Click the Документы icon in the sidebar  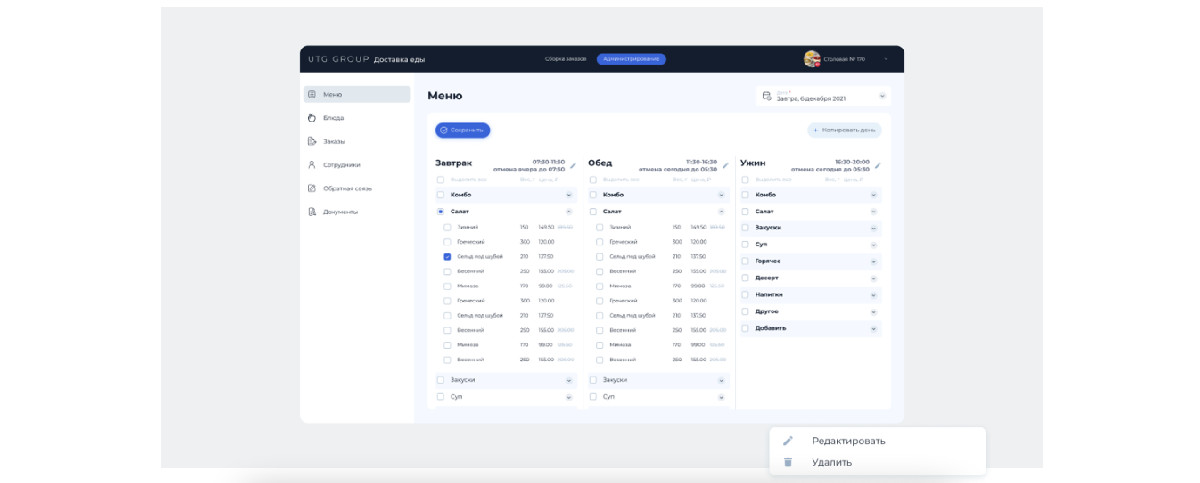[x=312, y=212]
